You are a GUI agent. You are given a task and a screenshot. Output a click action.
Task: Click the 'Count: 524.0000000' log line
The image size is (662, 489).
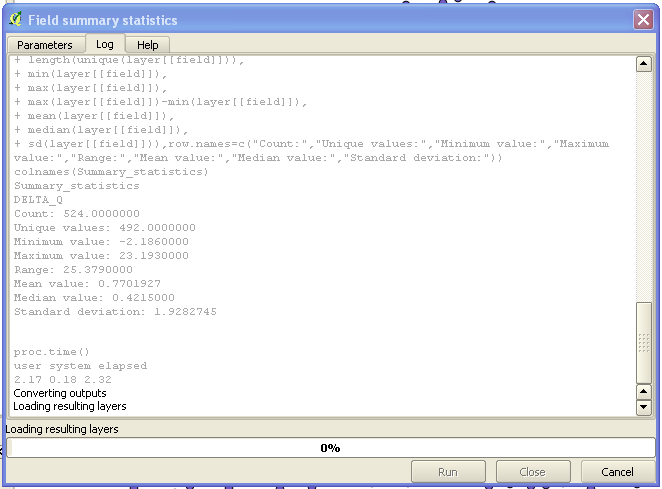click(x=77, y=214)
